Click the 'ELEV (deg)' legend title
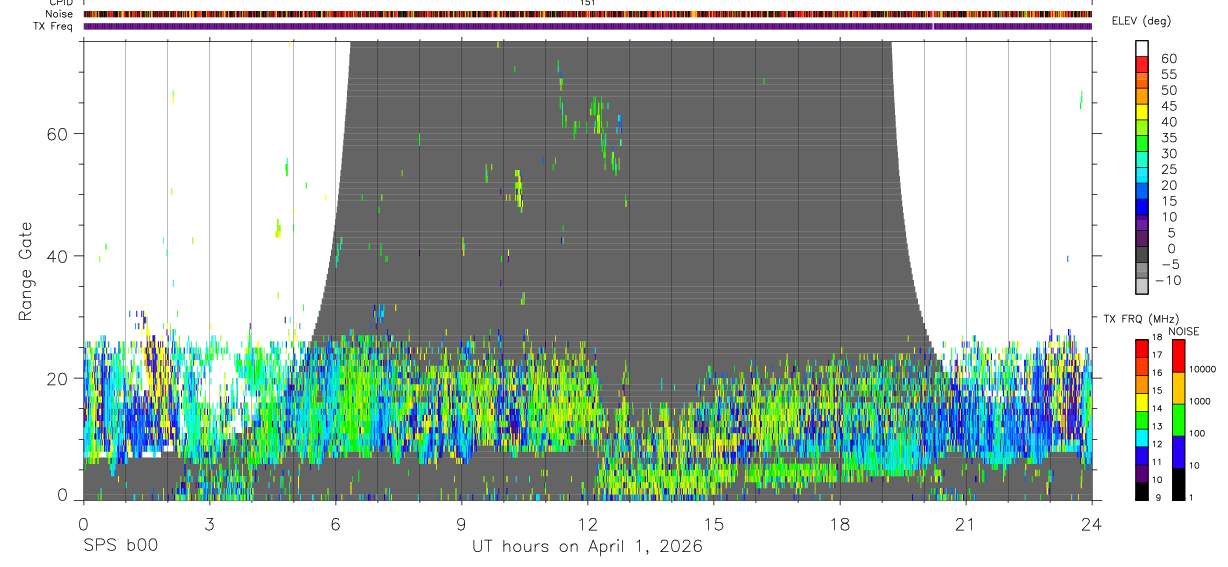The height and width of the screenshot is (567, 1228). click(1142, 21)
